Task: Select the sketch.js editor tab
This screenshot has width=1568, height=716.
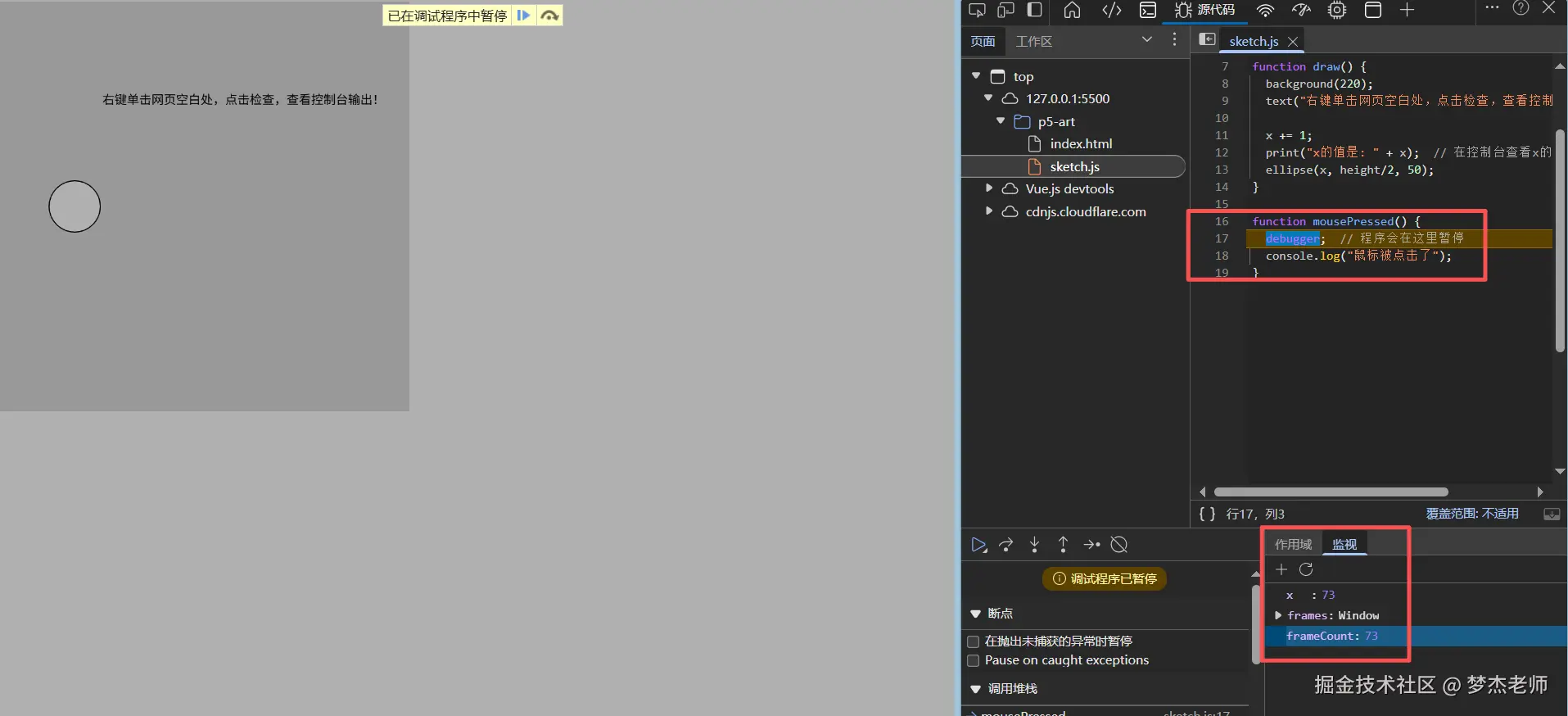Action: click(1253, 41)
